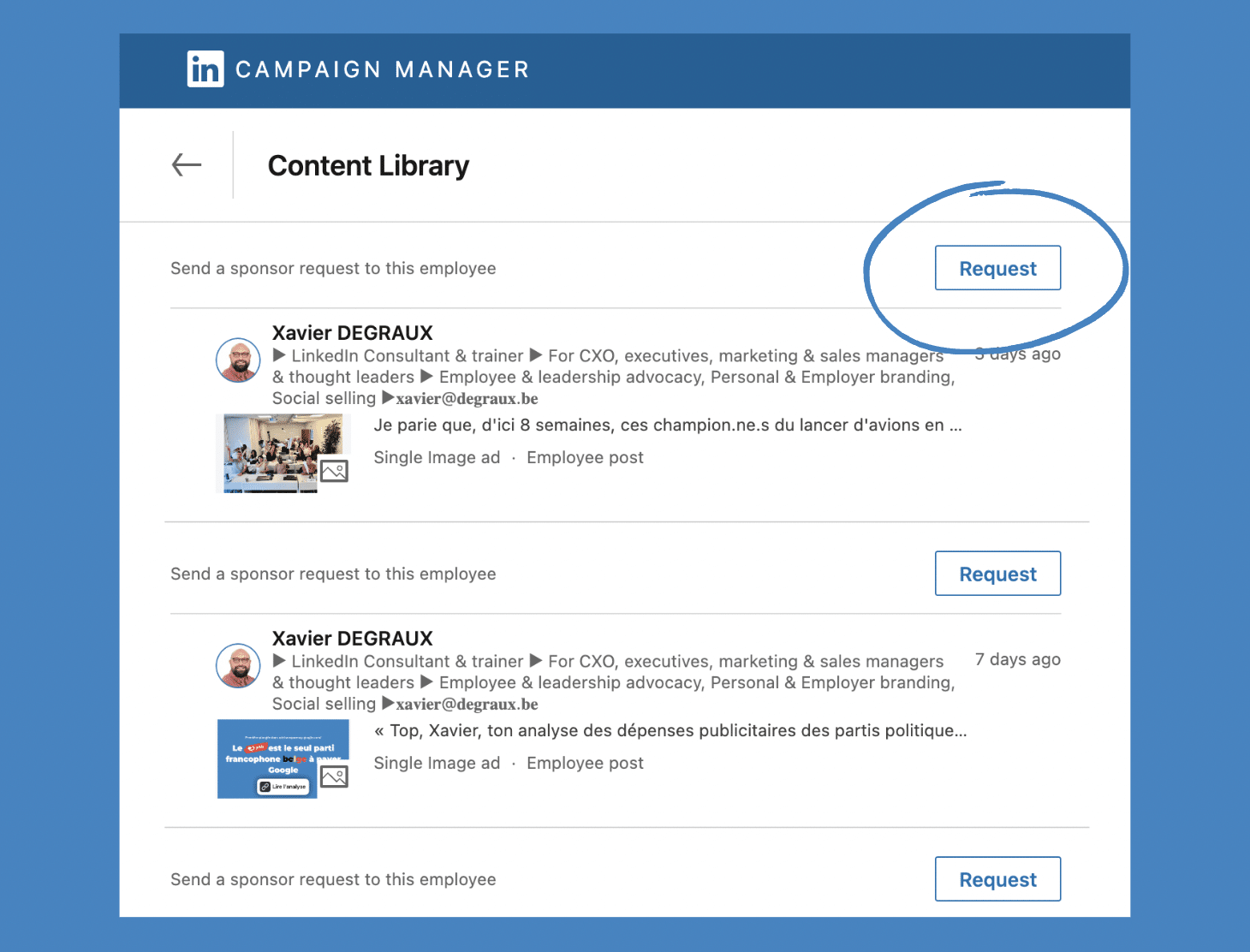Click the '7 days ago' timestamp on the second post
1250x952 pixels.
pos(1017,659)
